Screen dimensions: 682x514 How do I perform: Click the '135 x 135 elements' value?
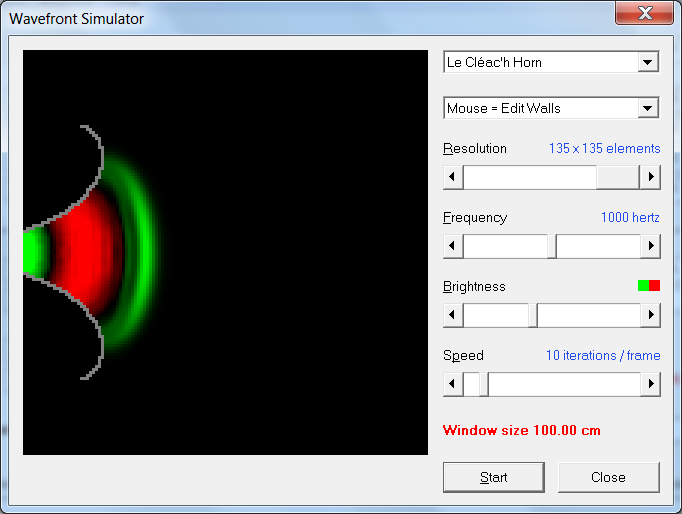pyautogui.click(x=605, y=148)
